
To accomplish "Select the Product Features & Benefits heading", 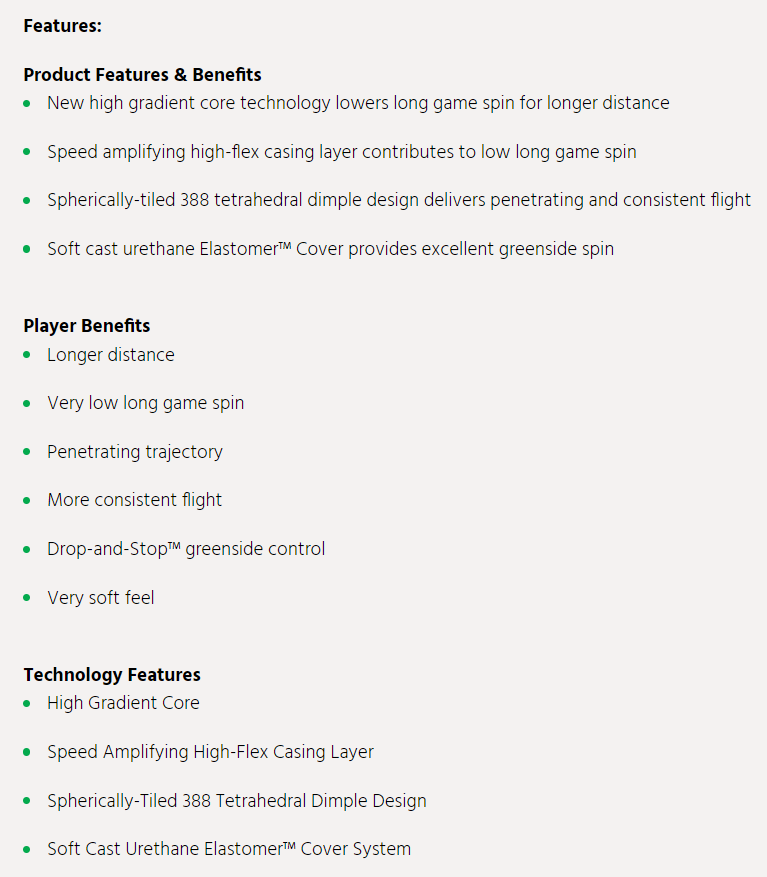I will point(142,74).
